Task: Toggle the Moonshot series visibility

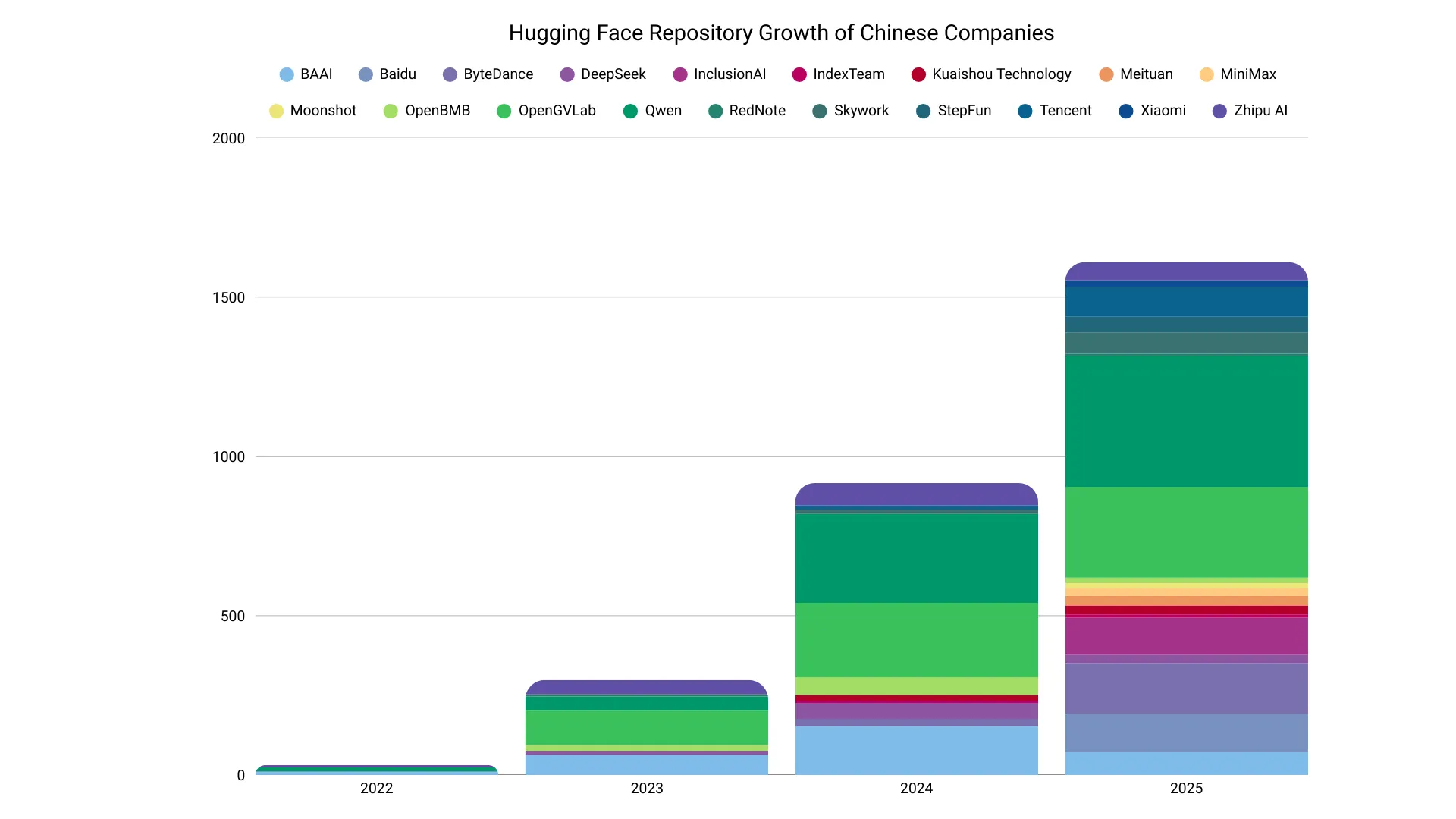Action: tap(324, 111)
